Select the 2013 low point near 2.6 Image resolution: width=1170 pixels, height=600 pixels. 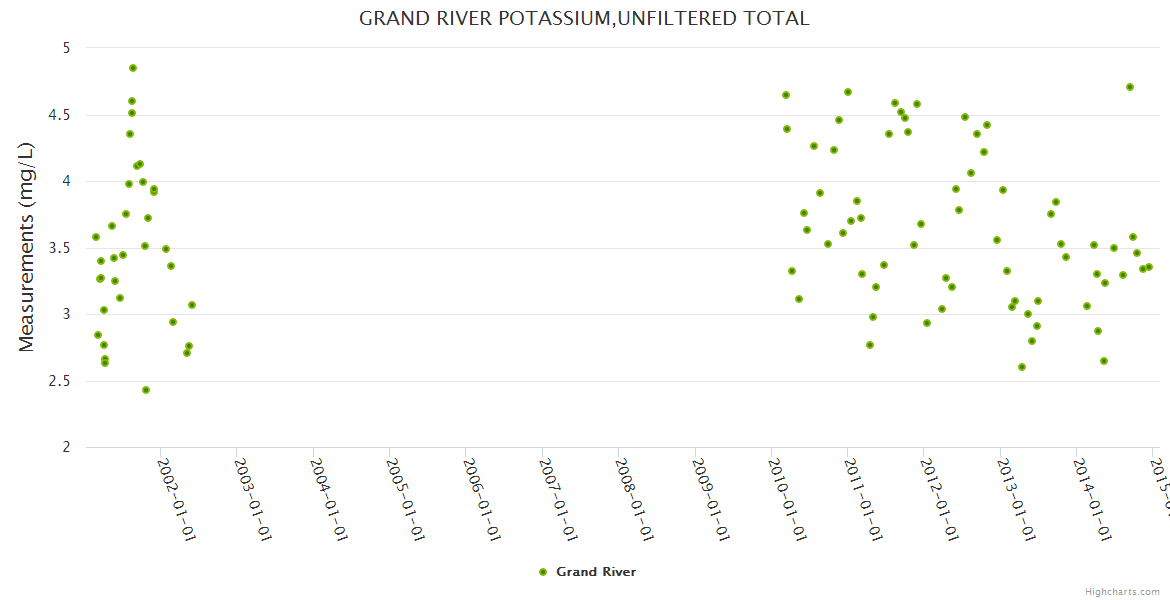[x=1022, y=367]
